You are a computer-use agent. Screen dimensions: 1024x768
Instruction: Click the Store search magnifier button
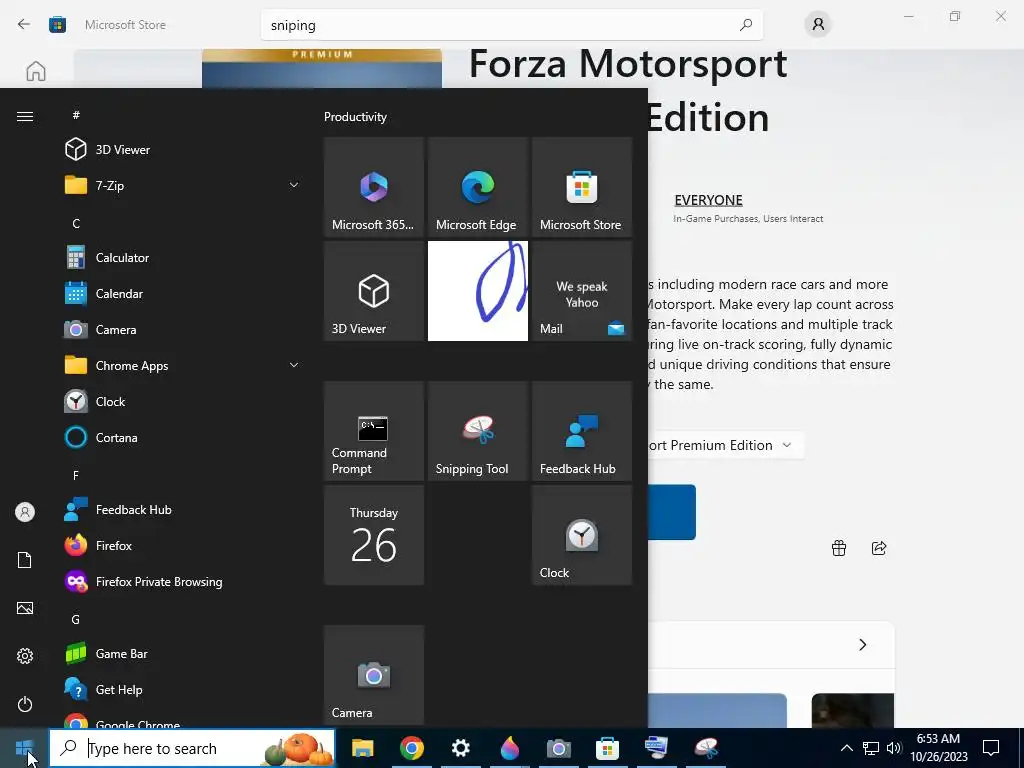746,25
